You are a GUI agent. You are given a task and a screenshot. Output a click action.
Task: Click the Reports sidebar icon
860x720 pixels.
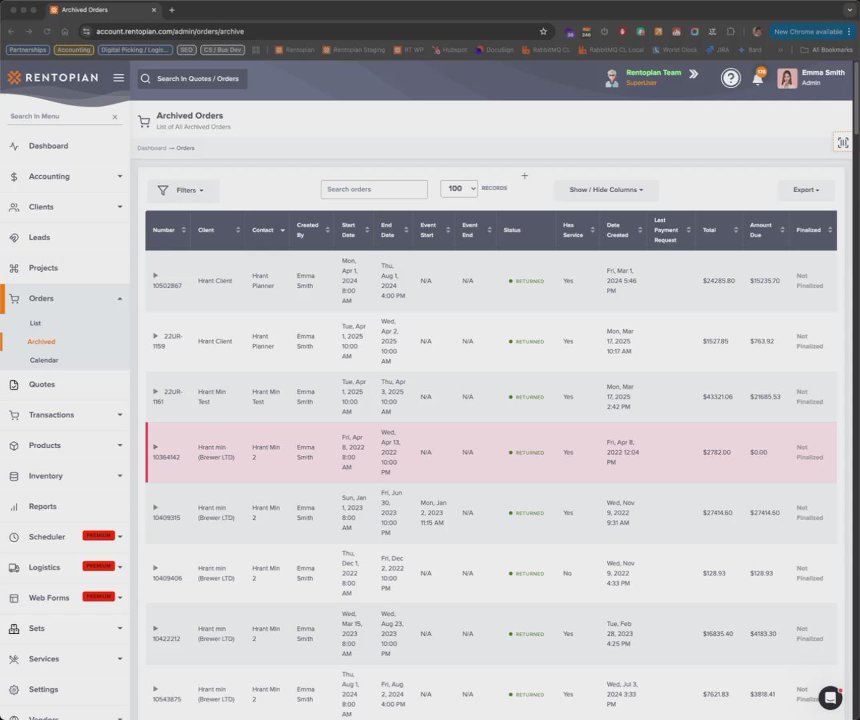coord(14,507)
